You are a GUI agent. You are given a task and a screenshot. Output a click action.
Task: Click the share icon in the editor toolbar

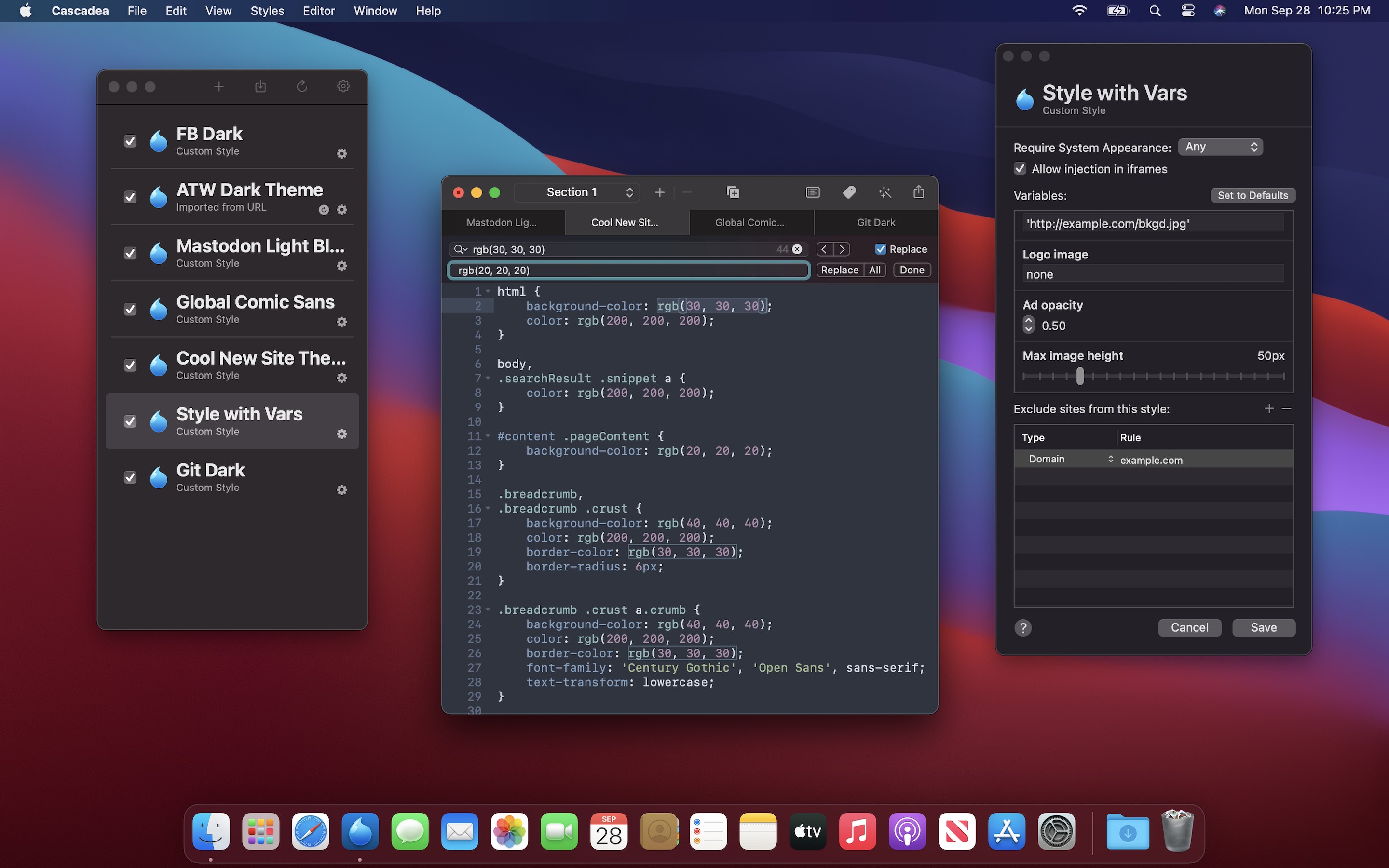(918, 192)
